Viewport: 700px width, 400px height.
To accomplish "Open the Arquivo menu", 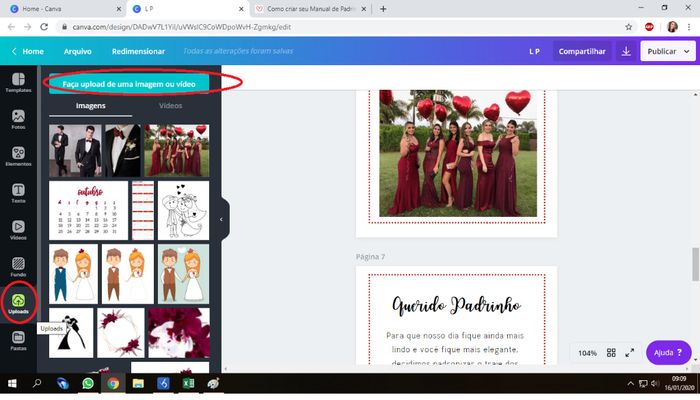I will [x=78, y=51].
